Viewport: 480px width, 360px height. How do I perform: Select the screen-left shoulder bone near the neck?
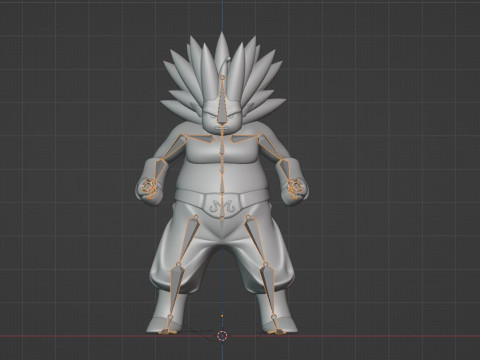point(199,139)
